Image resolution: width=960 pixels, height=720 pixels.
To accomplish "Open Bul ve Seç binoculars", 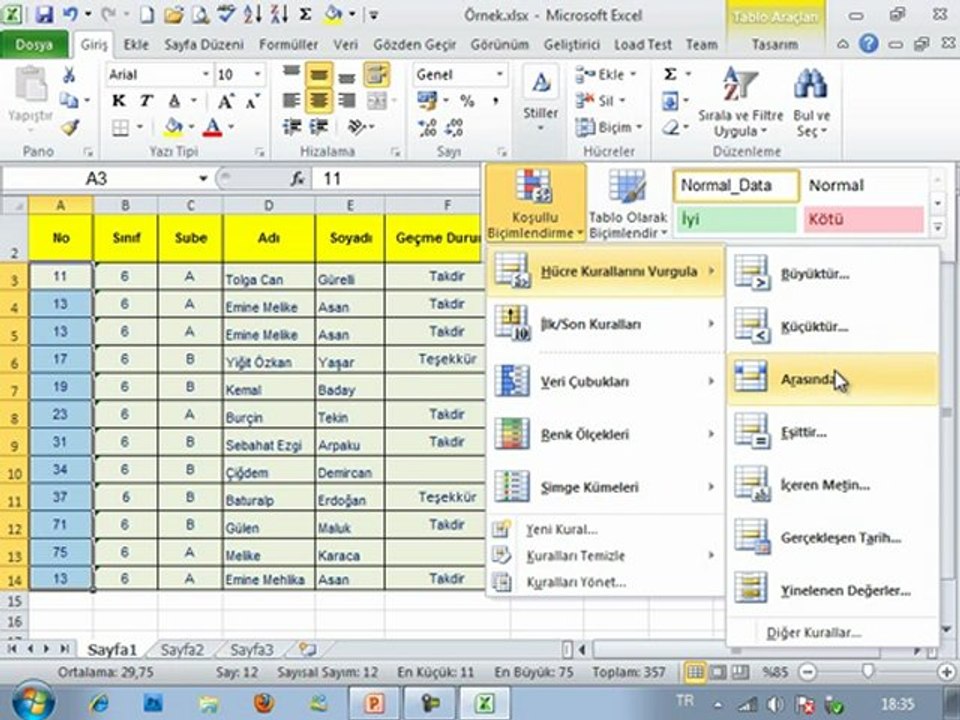I will [x=812, y=102].
